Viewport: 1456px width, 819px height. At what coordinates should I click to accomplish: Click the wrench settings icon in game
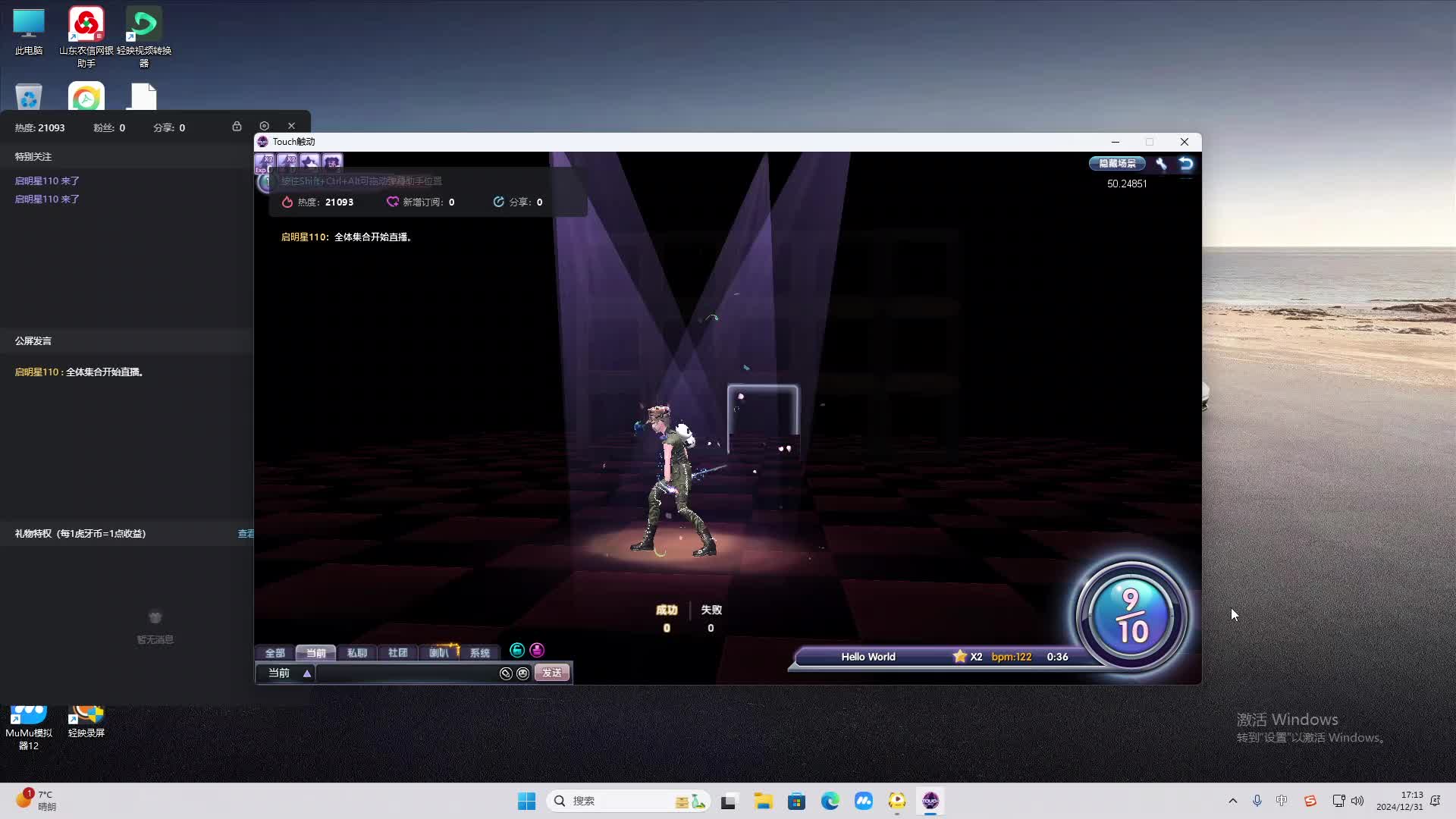click(1161, 164)
